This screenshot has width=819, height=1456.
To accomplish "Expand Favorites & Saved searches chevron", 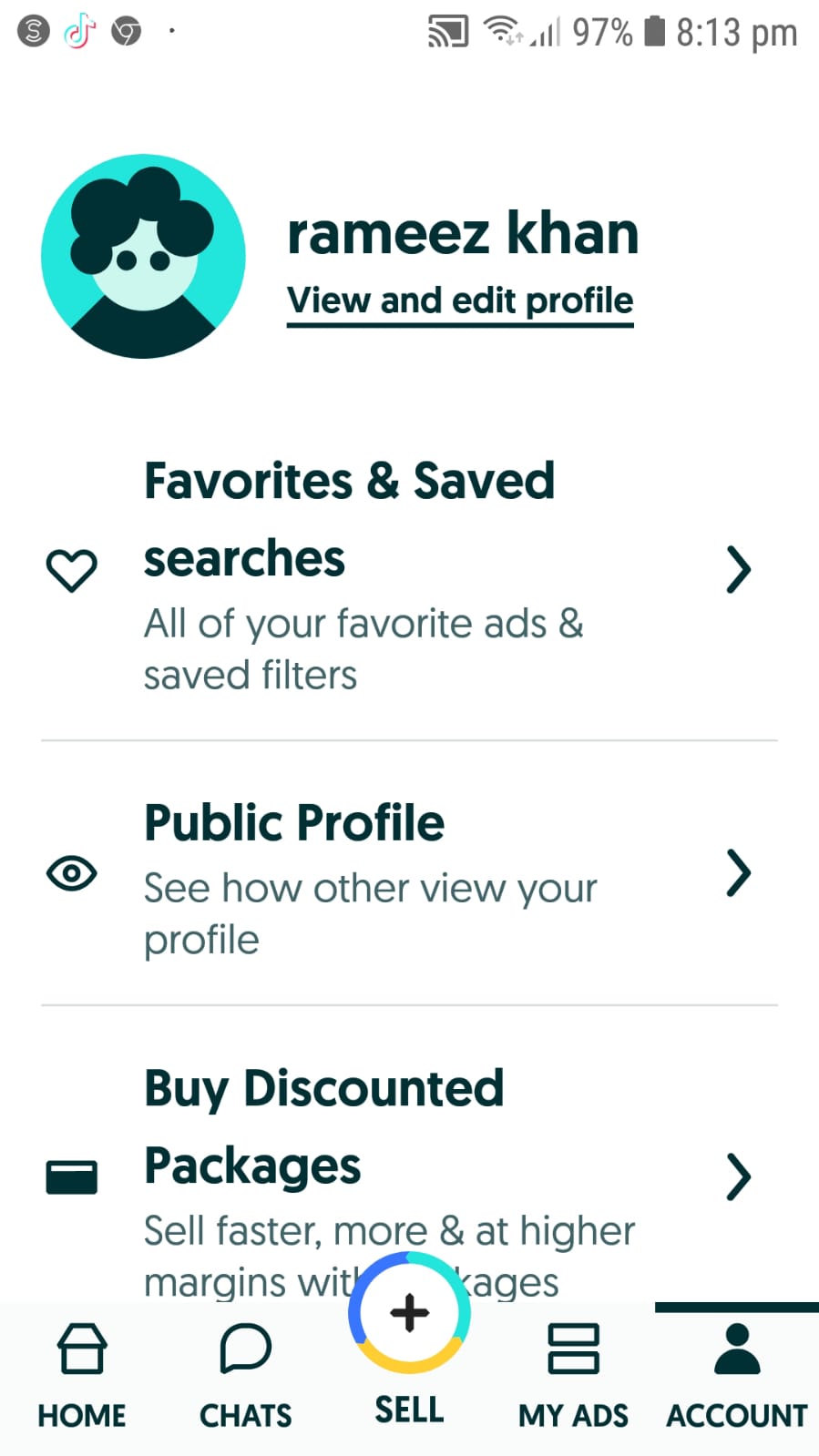I will click(739, 571).
